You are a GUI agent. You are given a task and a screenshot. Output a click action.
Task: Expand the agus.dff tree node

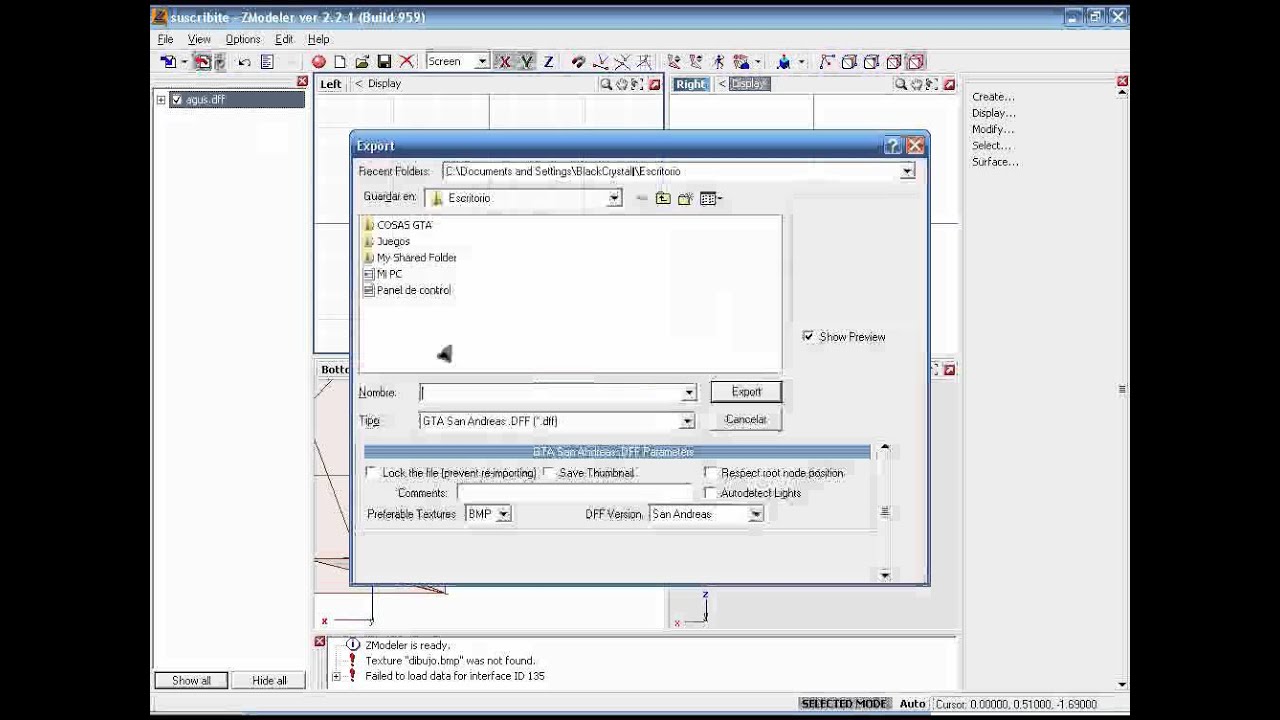tap(161, 99)
